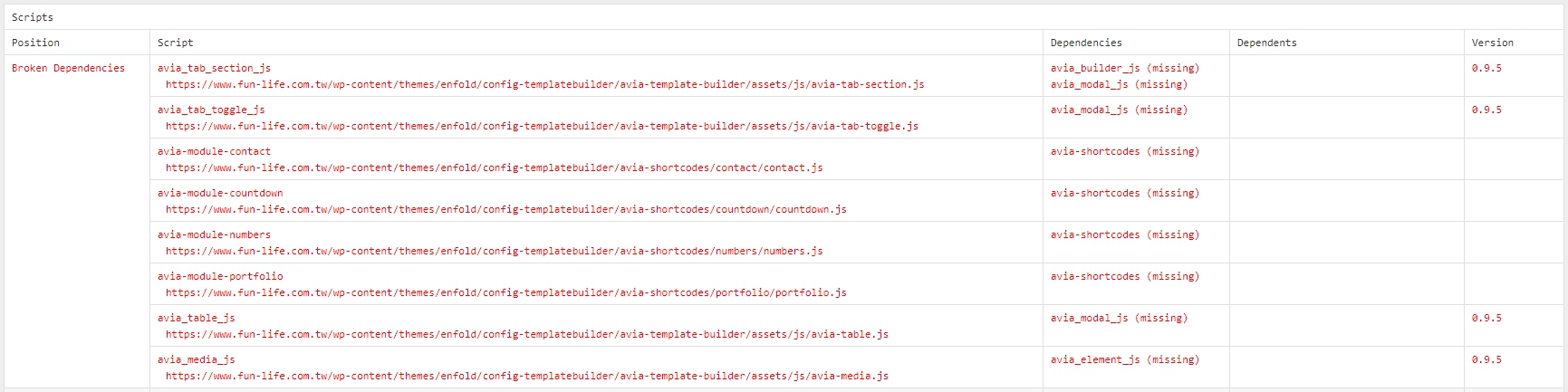The height and width of the screenshot is (392, 1568).
Task: Click the Position column header
Action: (x=36, y=43)
